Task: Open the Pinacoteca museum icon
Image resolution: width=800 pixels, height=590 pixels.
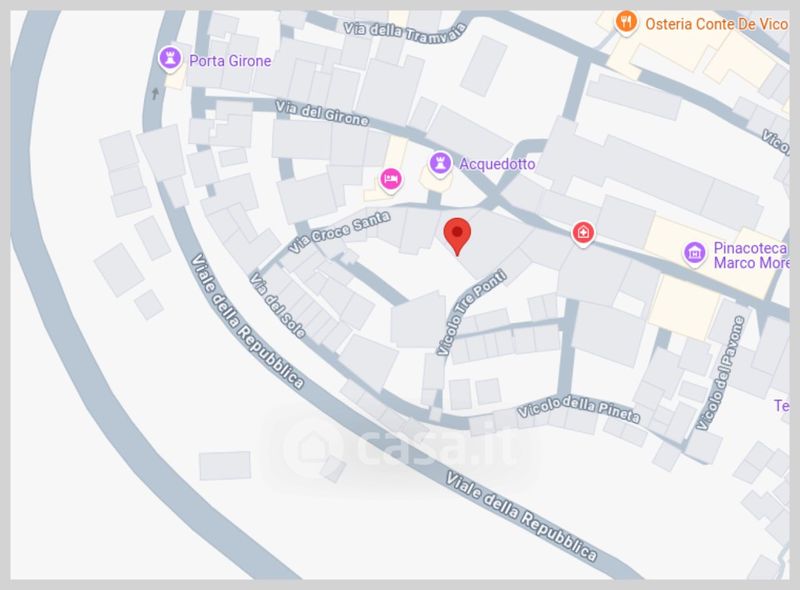Action: point(694,253)
